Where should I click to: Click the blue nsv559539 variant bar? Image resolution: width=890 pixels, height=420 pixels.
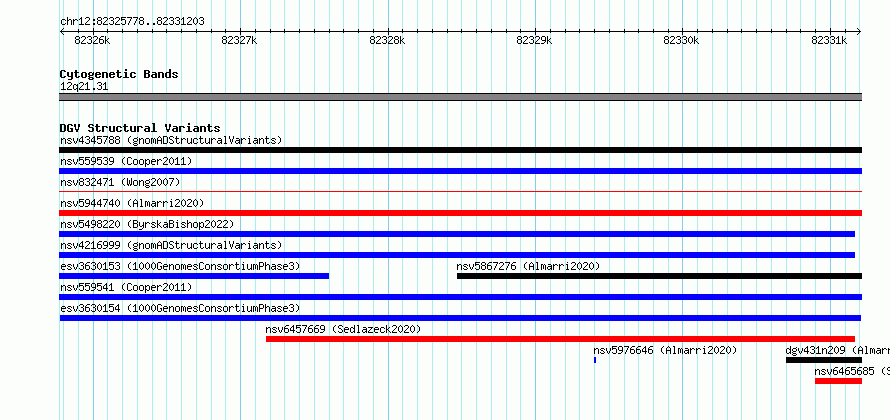click(460, 171)
